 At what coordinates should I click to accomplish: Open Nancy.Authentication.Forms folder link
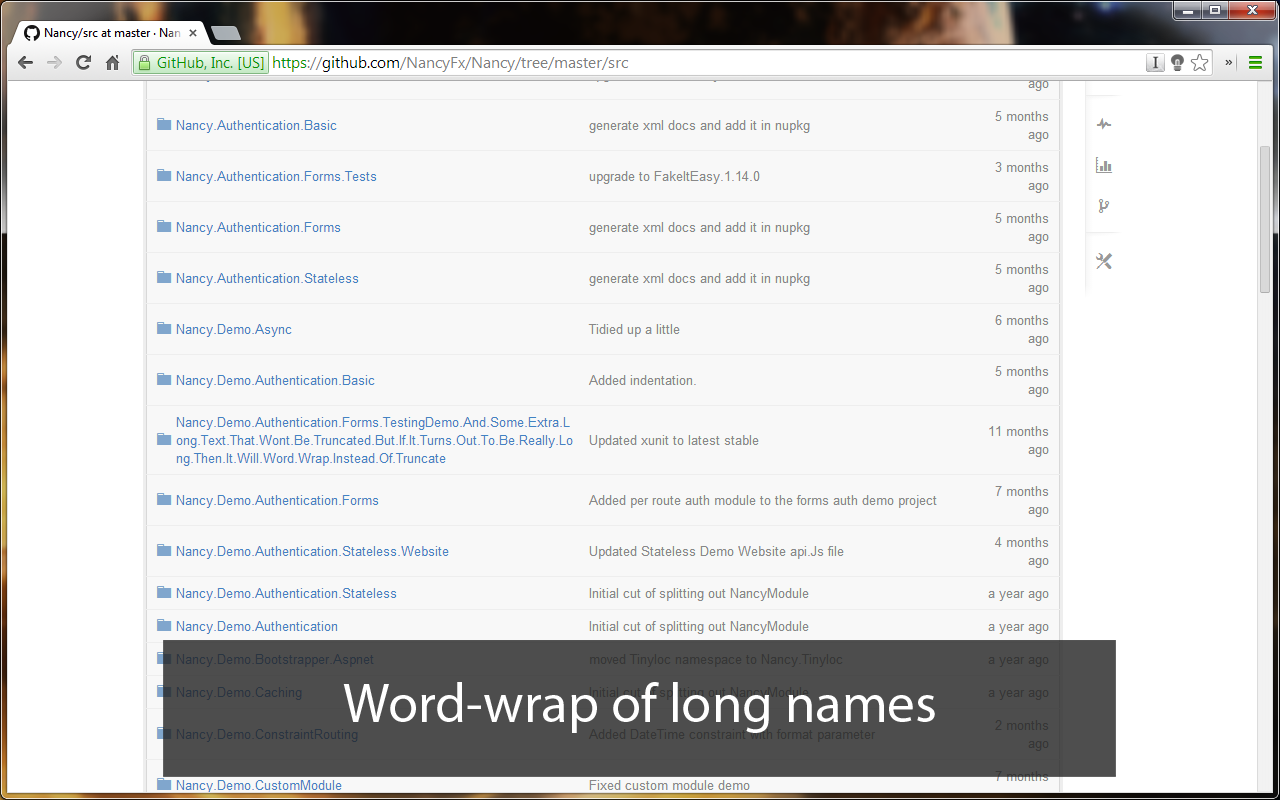click(x=258, y=227)
